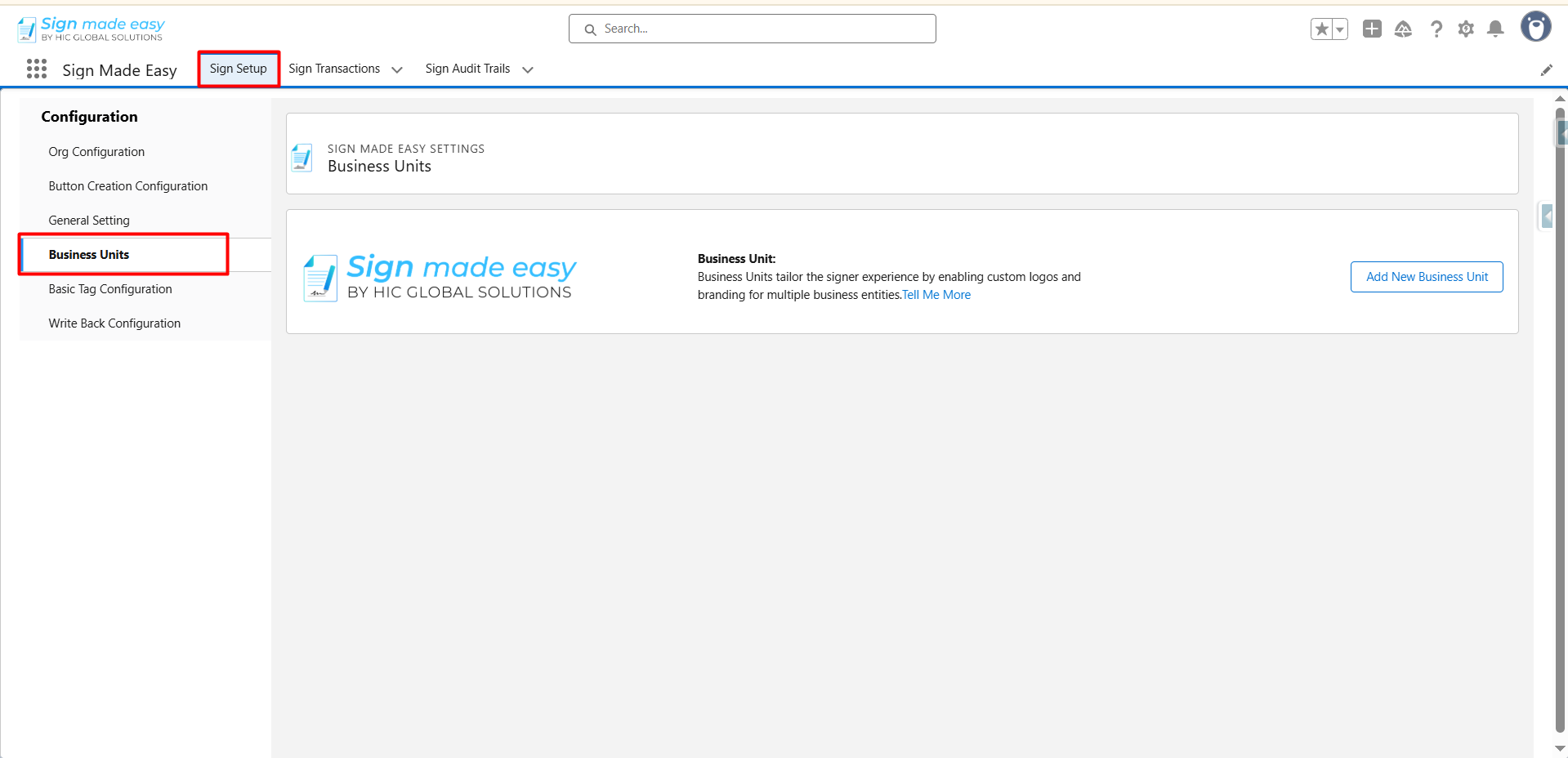Collapse the right side panel arrow
1568x758 pixels.
[x=1547, y=216]
